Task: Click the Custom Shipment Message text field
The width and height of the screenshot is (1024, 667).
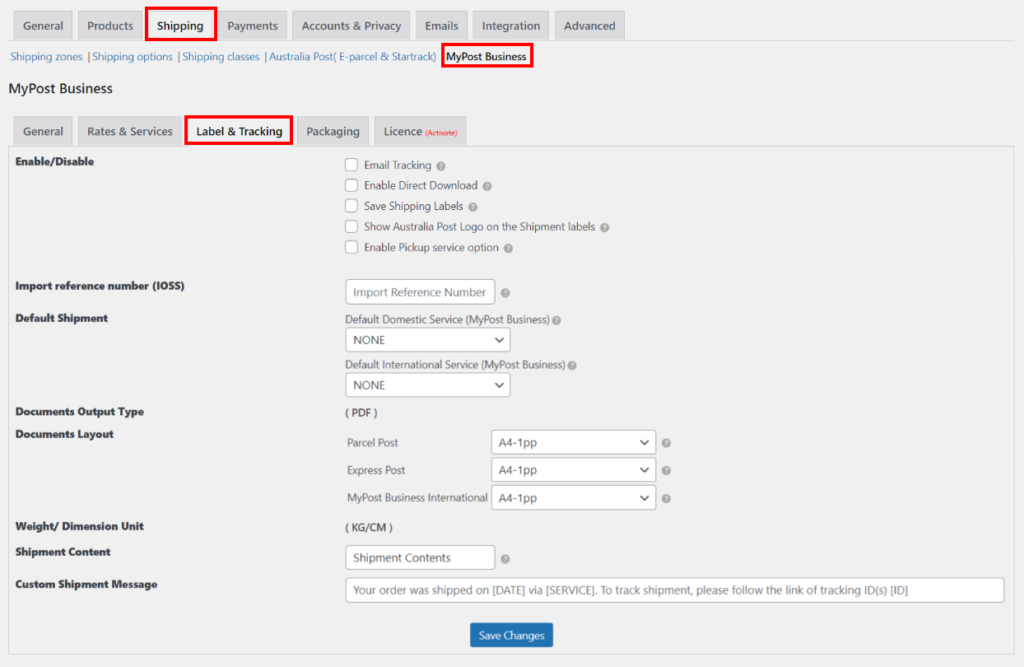Action: [675, 590]
